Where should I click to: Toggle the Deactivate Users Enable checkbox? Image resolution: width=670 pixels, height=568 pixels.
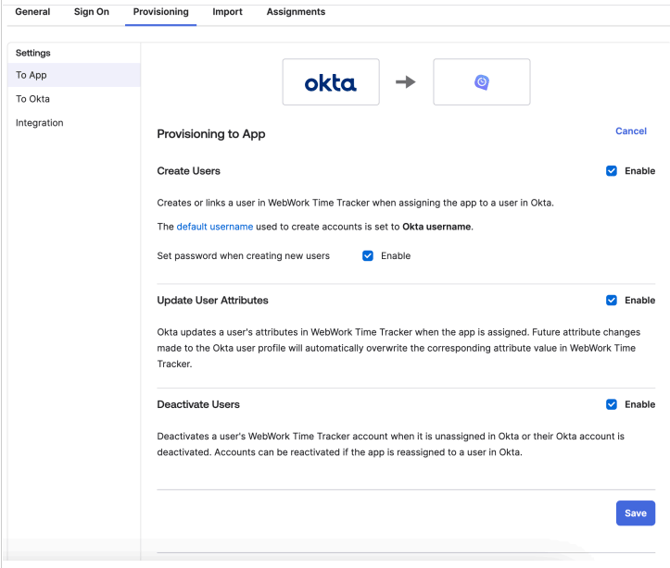click(611, 405)
